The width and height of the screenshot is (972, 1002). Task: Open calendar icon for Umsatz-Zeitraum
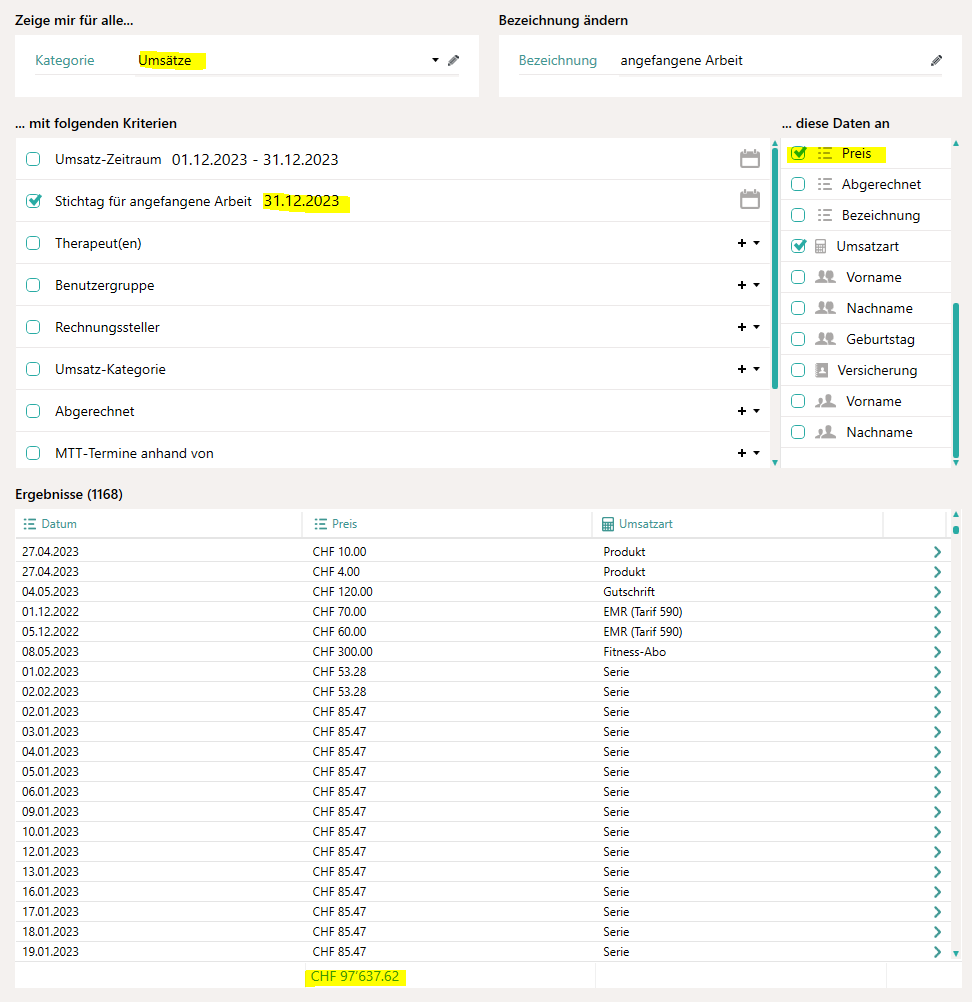[749, 159]
